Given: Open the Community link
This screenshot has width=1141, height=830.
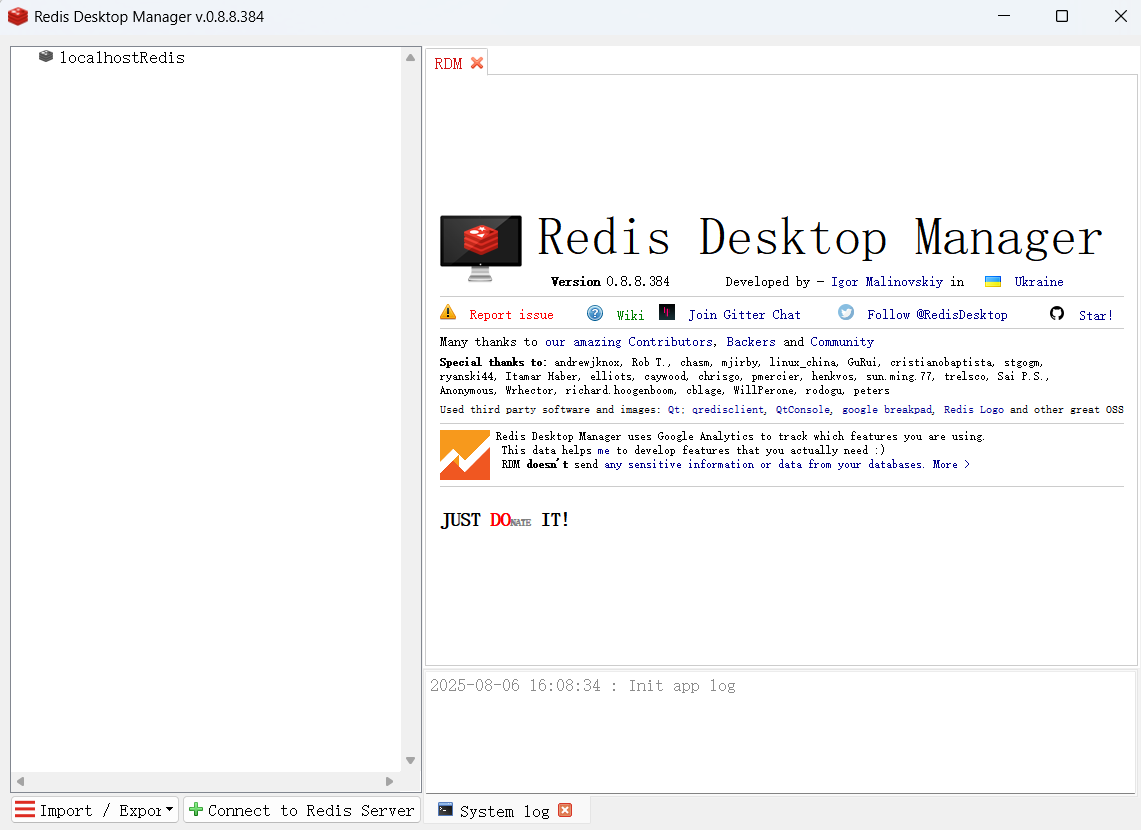Looking at the screenshot, I should point(842,342).
